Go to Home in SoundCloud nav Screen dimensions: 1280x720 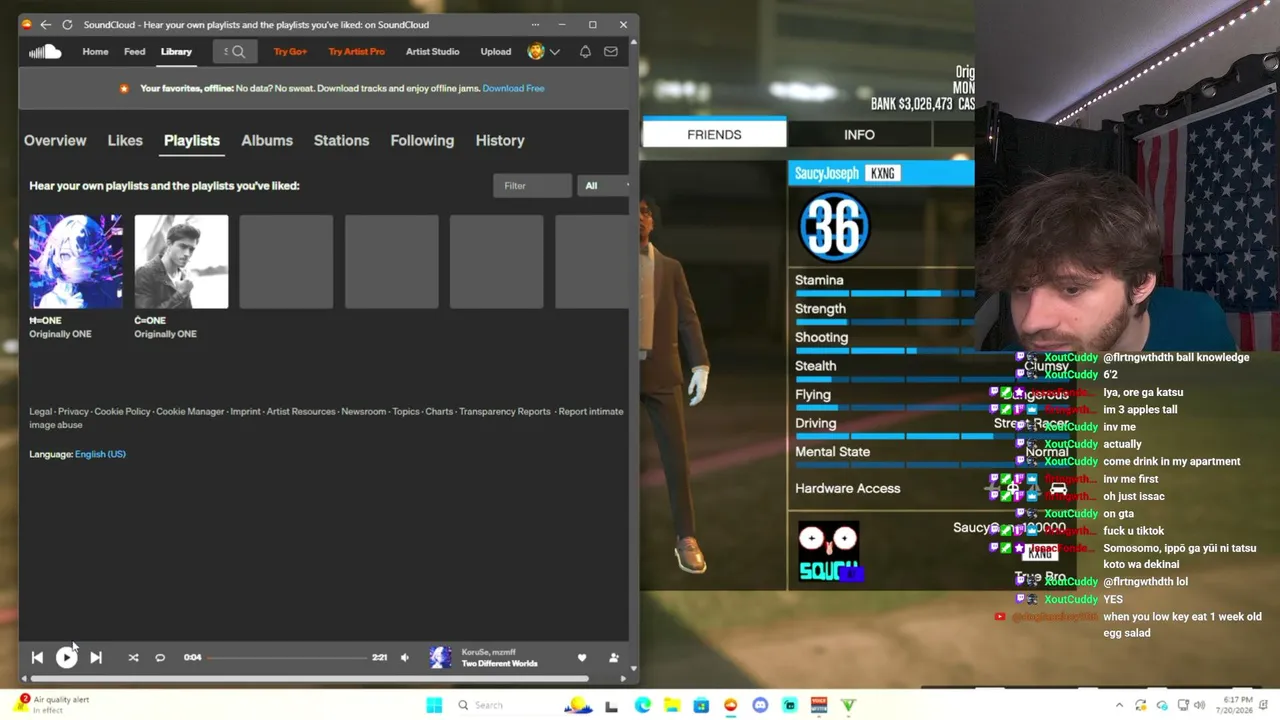pyautogui.click(x=95, y=52)
